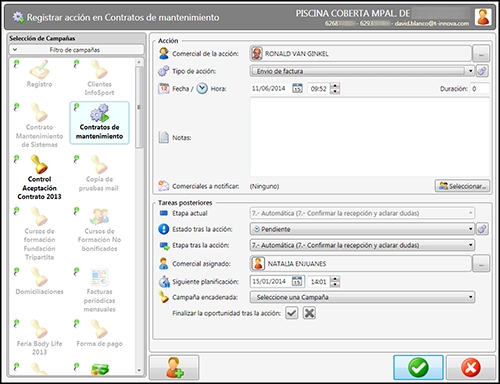Open calendar picker for Siguiente planificación
Viewport: 500px width, 384px height.
[297, 281]
